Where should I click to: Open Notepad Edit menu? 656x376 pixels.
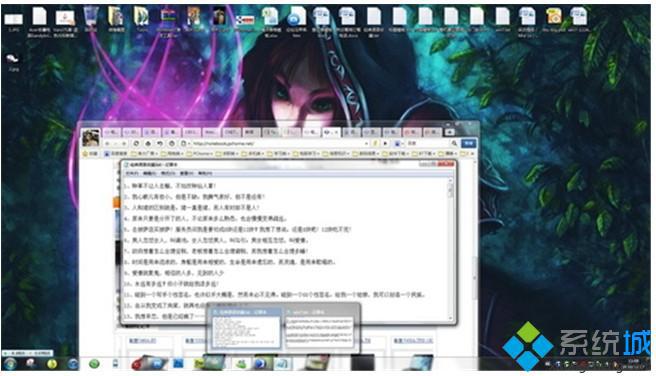[x=150, y=173]
